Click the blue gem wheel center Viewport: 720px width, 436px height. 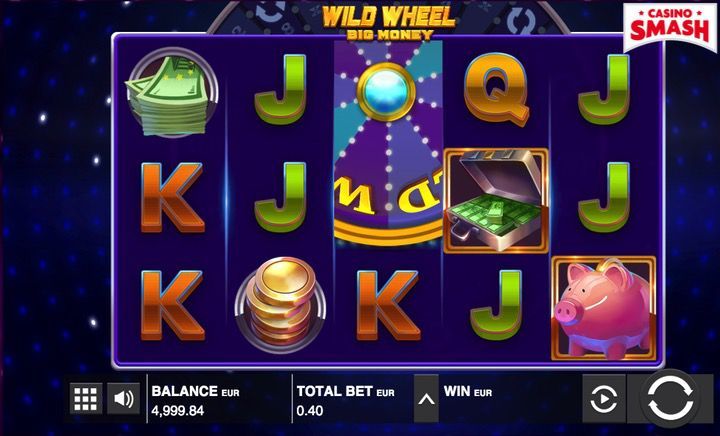386,91
